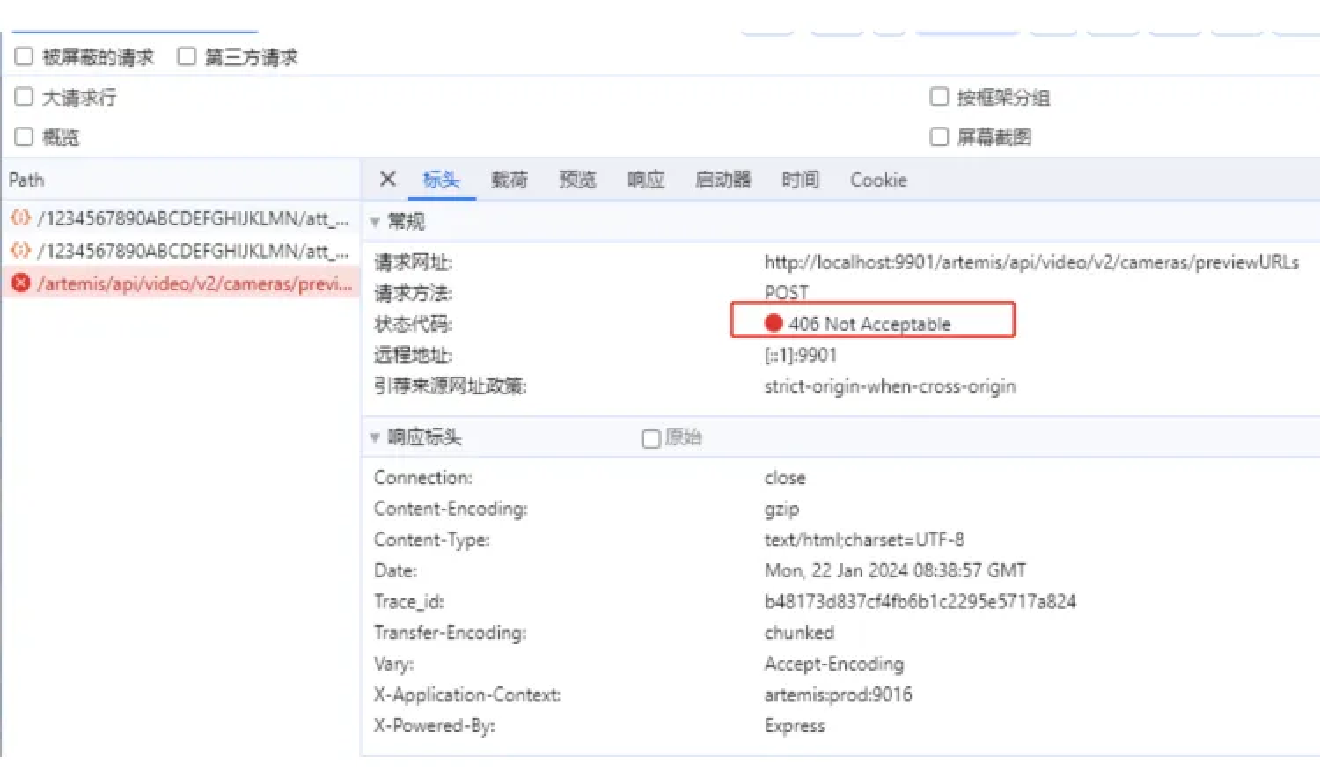Enable the 屏幕截图 checkbox
The image size is (1320, 778).
pos(939,137)
